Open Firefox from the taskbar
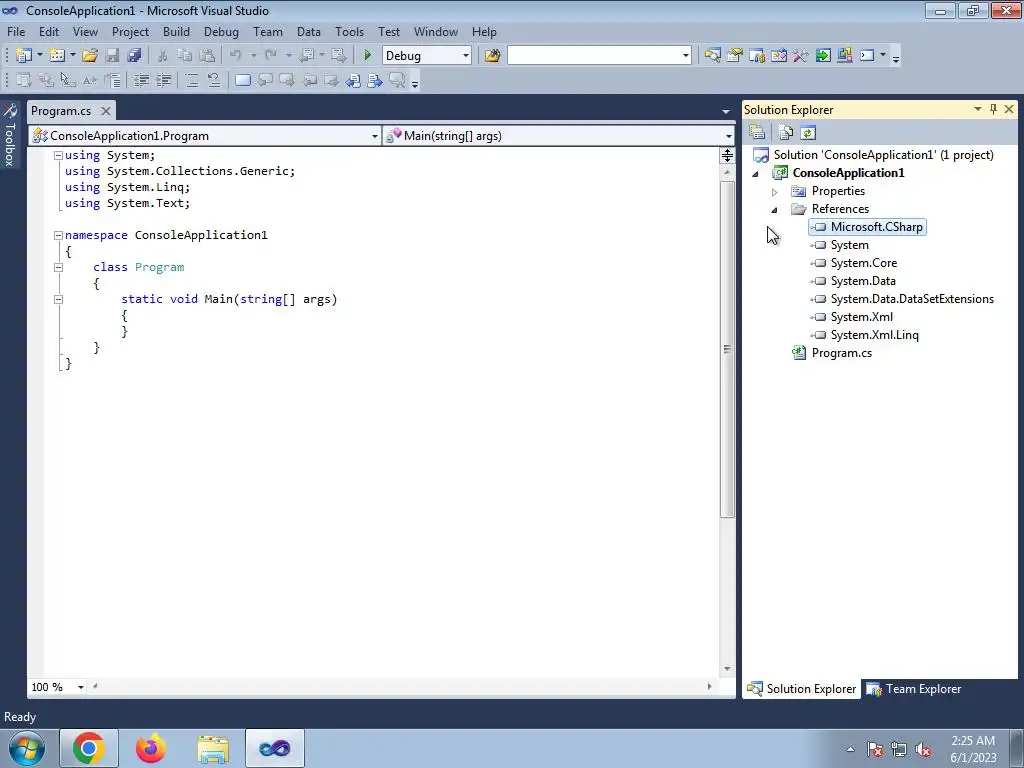 coord(151,748)
